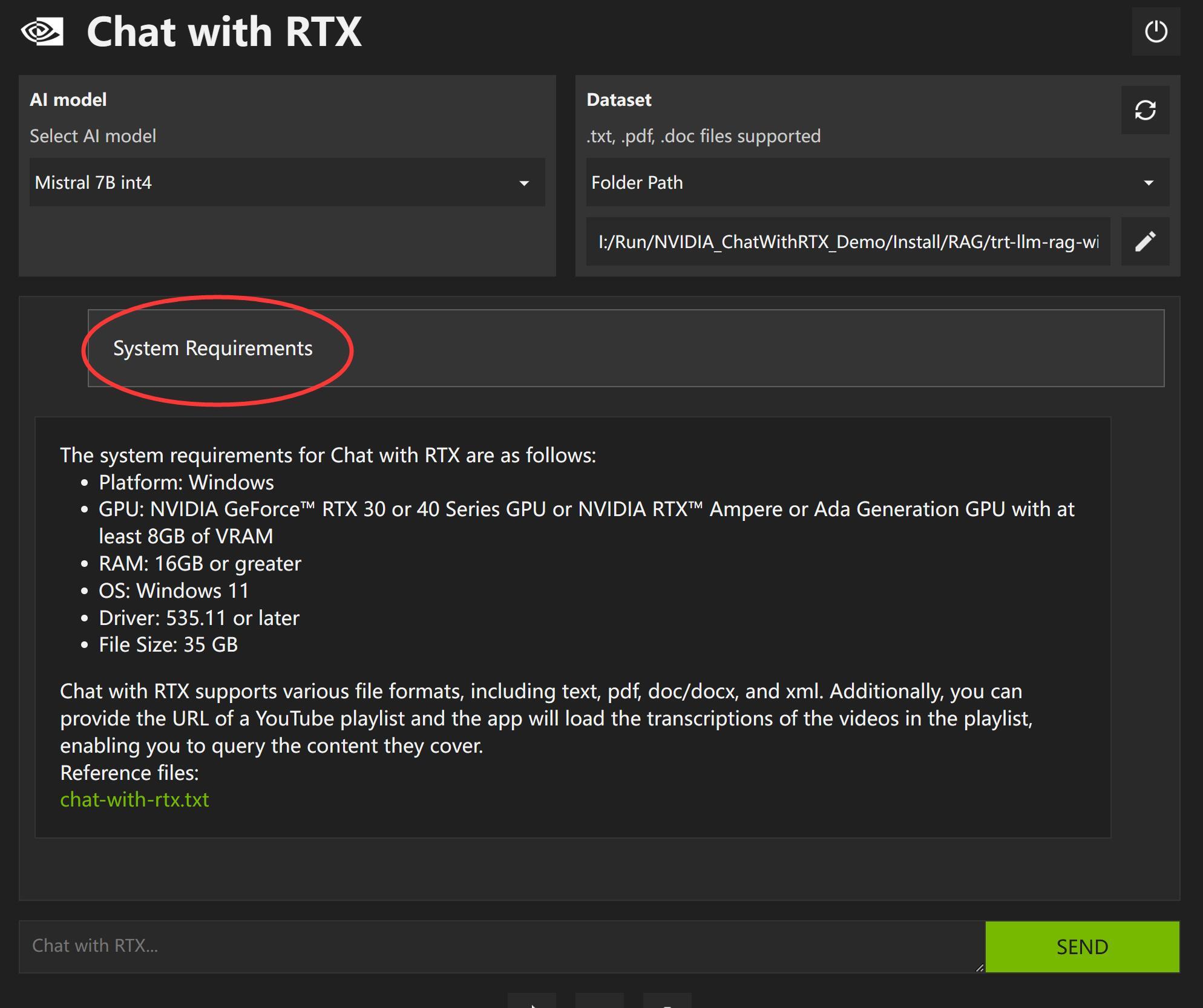
Task: Click the Dataset heading
Action: pyautogui.click(x=619, y=99)
